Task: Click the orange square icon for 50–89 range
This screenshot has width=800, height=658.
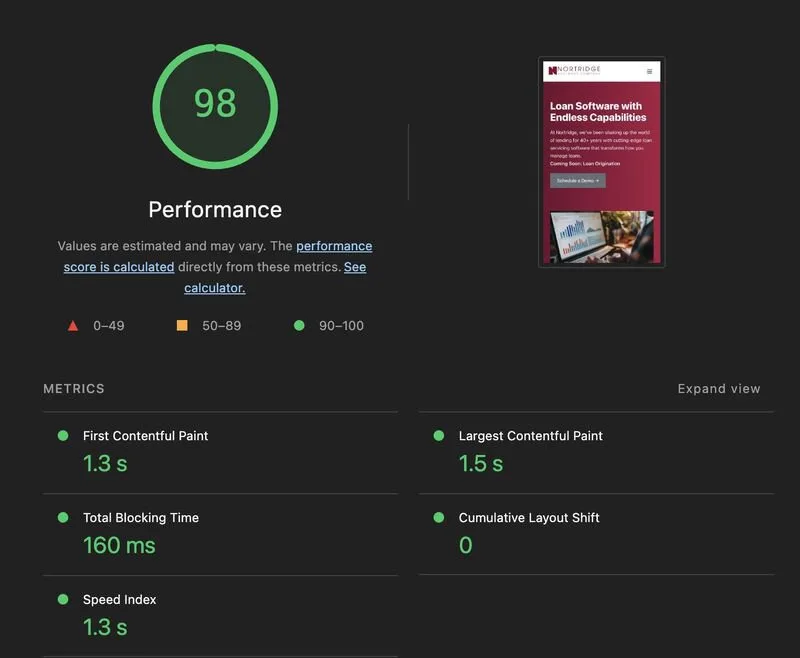Action: [182, 325]
